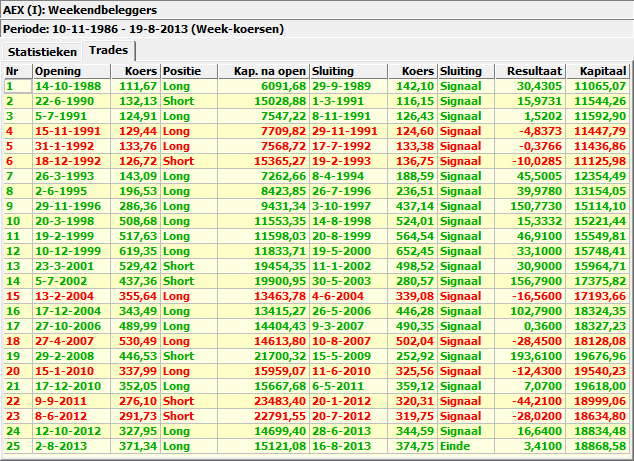Click koers value 508,68

pyautogui.click(x=138, y=221)
